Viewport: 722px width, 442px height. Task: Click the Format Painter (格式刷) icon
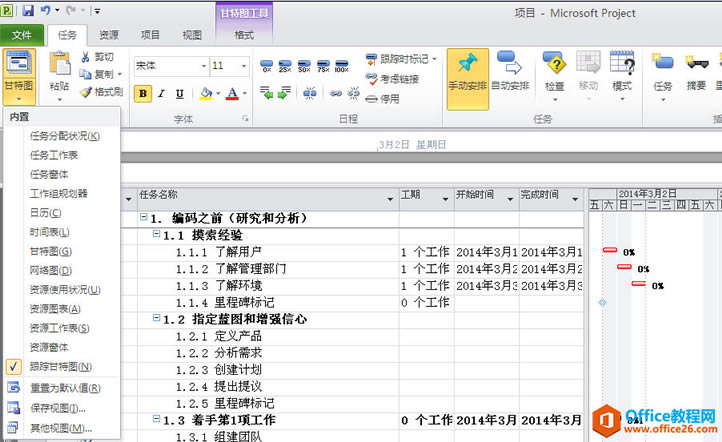tap(86, 92)
